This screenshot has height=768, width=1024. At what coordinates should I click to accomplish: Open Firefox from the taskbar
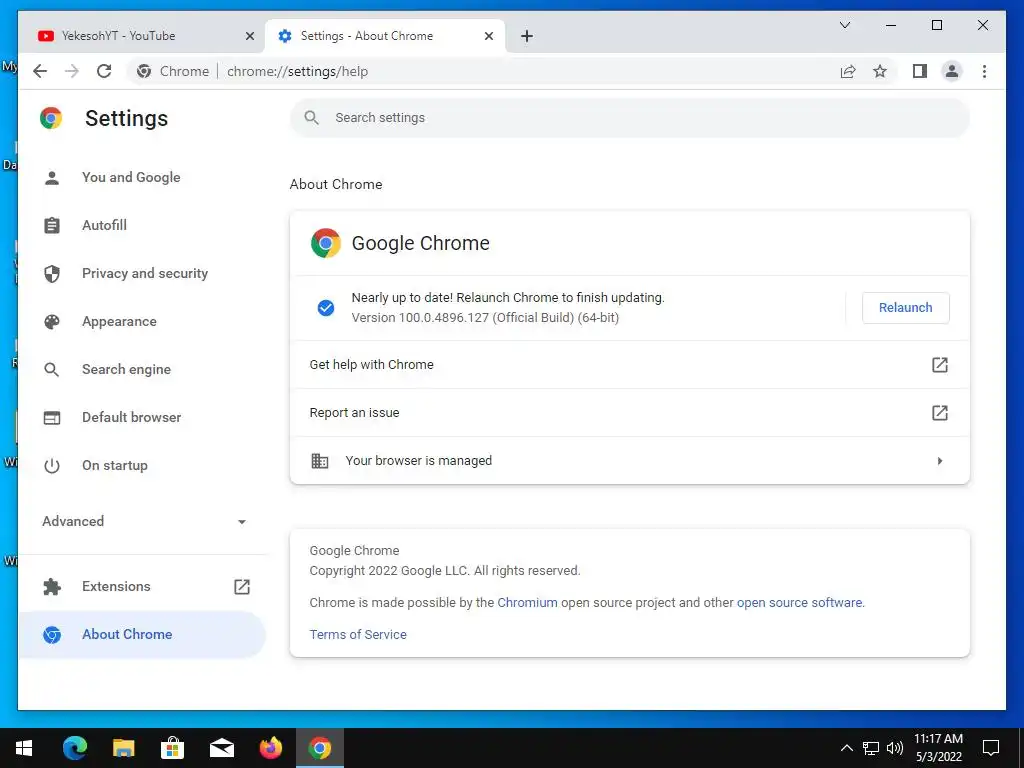tap(270, 748)
